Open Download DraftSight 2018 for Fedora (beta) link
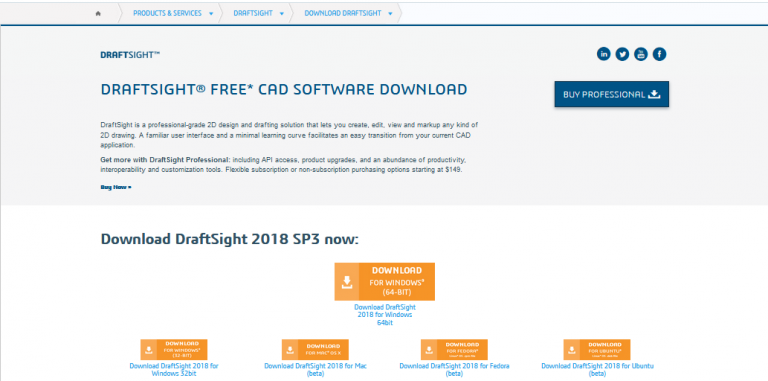Image resolution: width=768 pixels, height=381 pixels. 454,370
